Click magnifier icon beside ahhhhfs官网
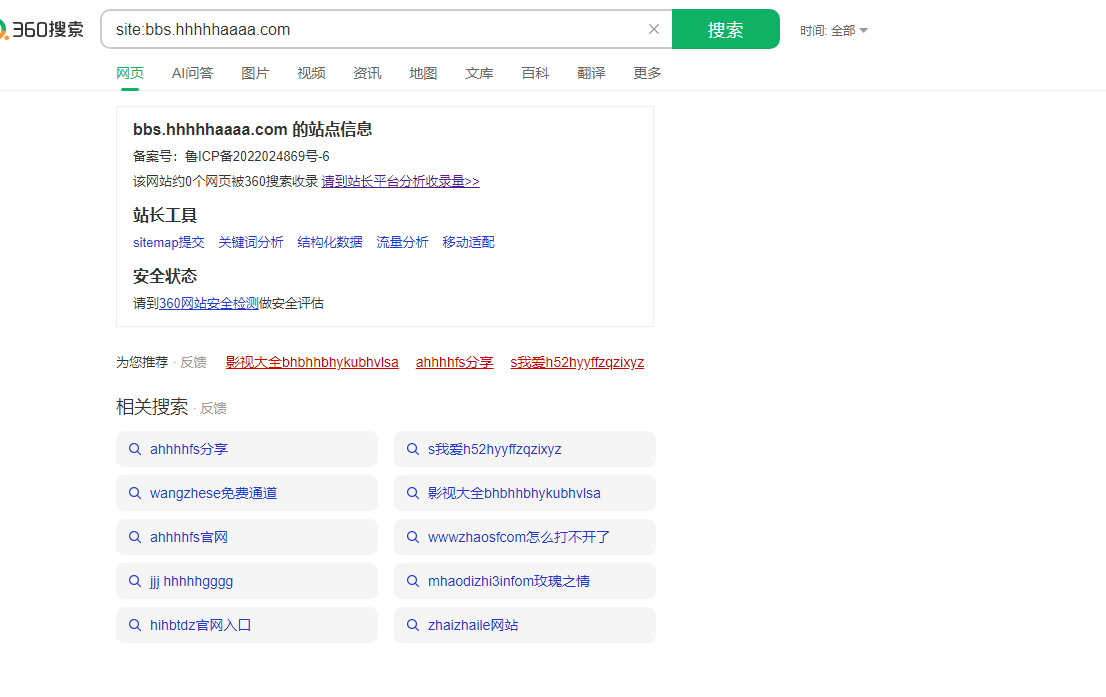The image size is (1106, 697). [135, 537]
